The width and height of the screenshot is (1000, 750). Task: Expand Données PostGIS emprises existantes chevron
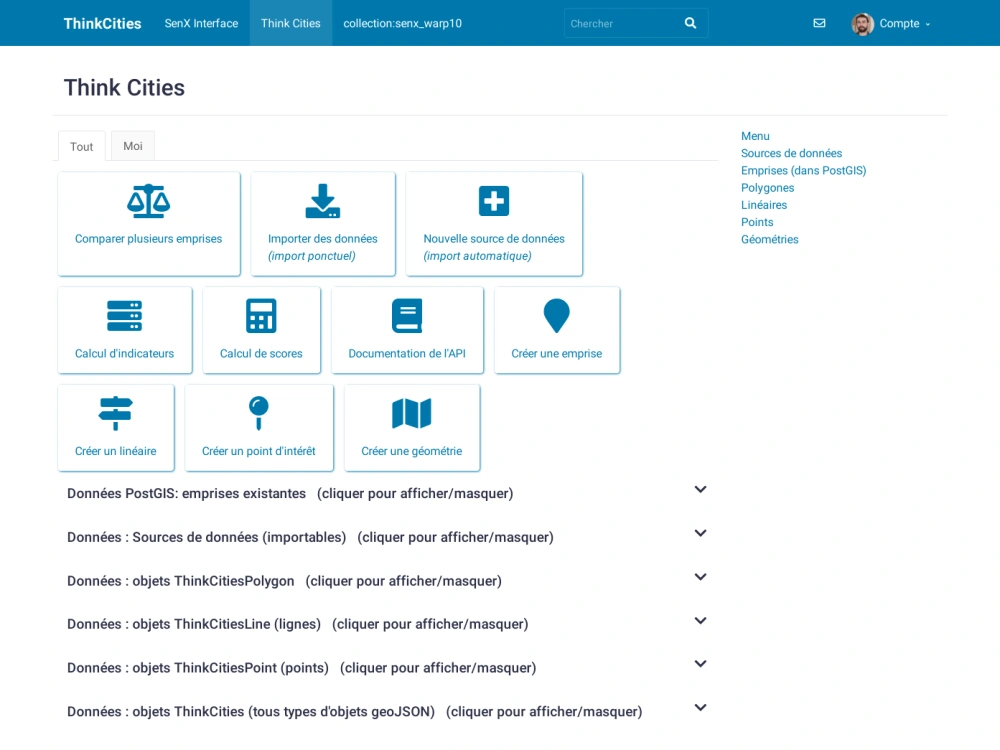700,490
